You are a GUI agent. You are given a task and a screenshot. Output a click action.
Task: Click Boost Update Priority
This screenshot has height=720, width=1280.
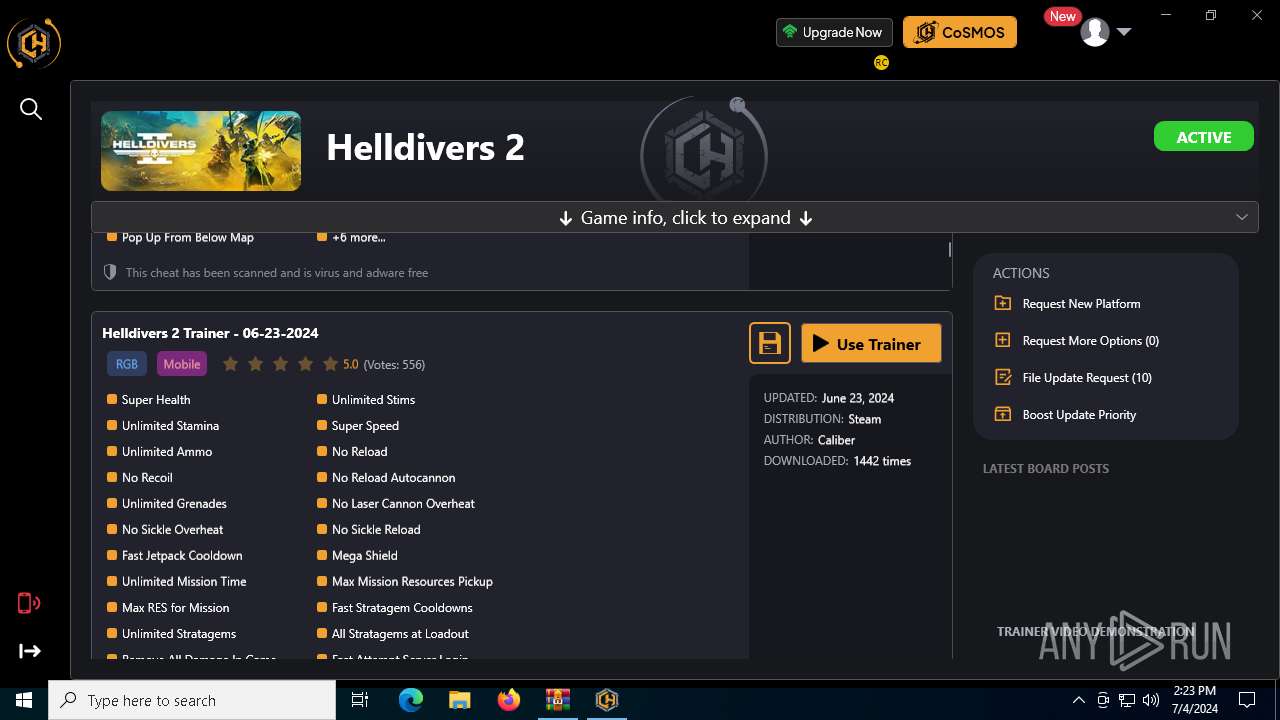(1079, 414)
